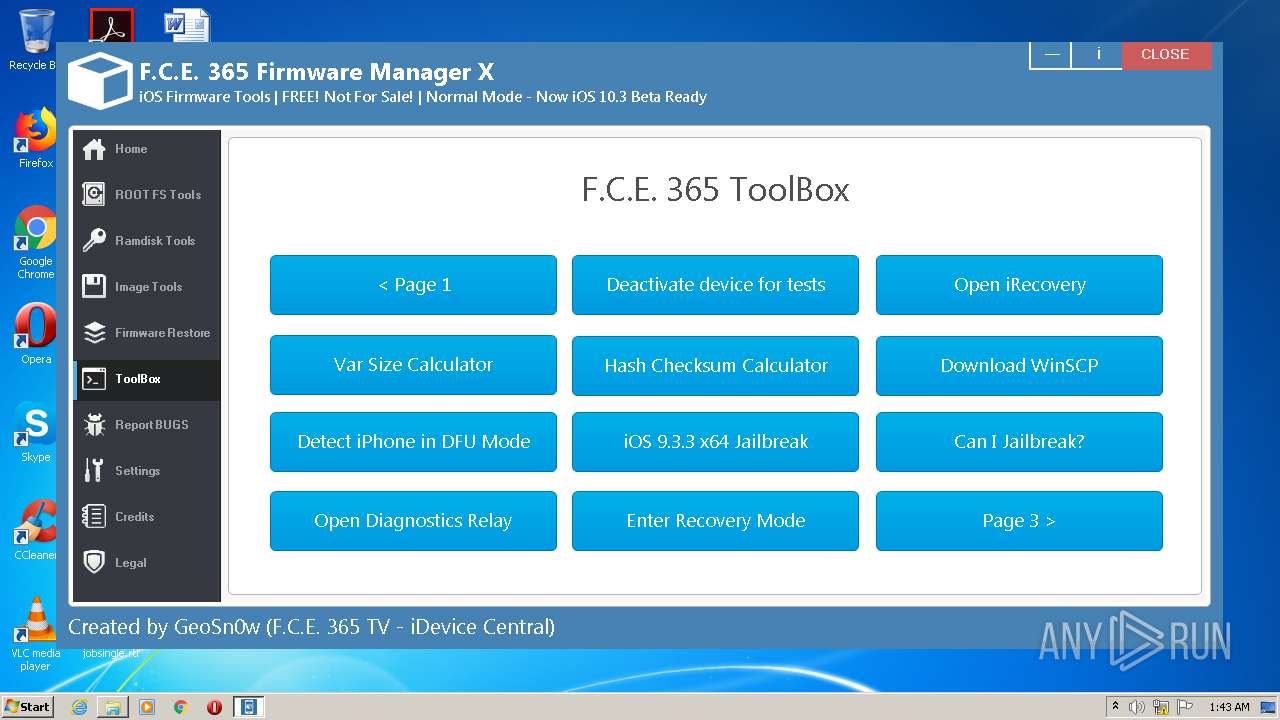The height and width of the screenshot is (720, 1280).
Task: Click Deactivate device for tests
Action: 715,285
